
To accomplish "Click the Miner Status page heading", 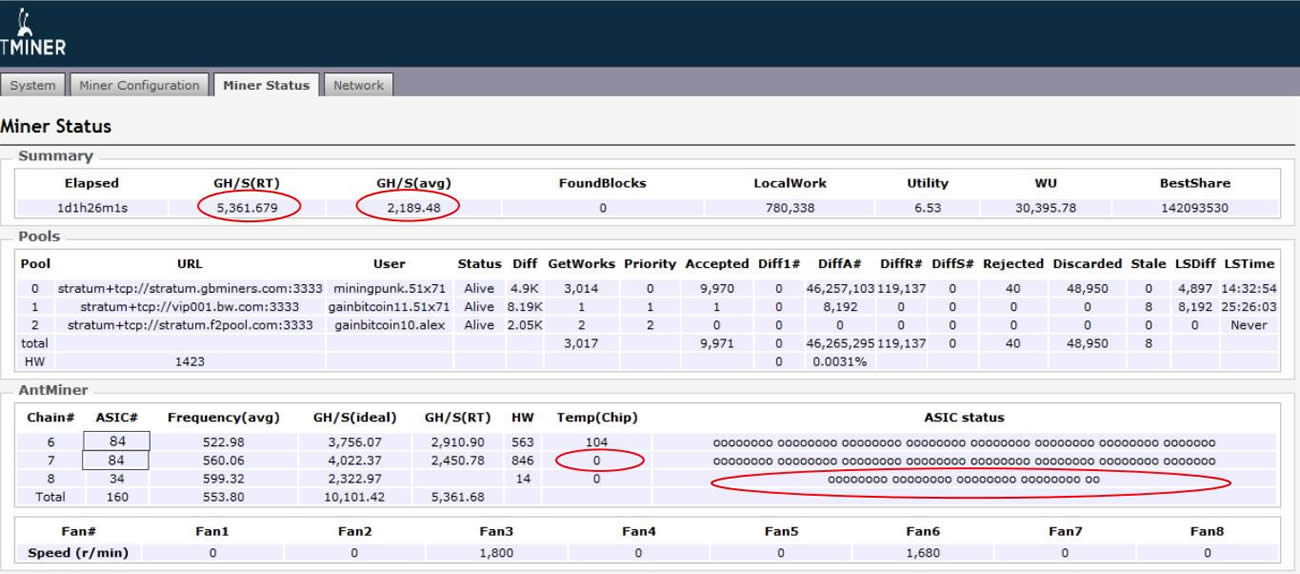I will (56, 127).
